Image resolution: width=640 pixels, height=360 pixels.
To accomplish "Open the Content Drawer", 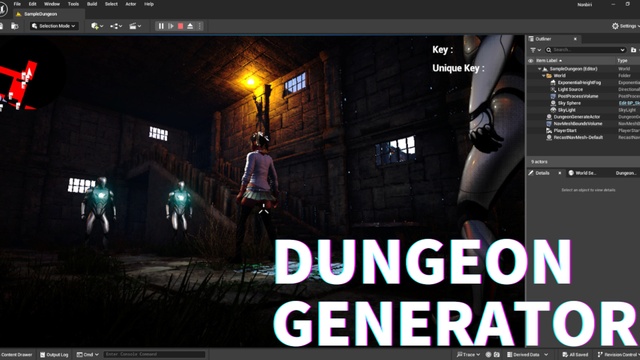I will coord(16,355).
